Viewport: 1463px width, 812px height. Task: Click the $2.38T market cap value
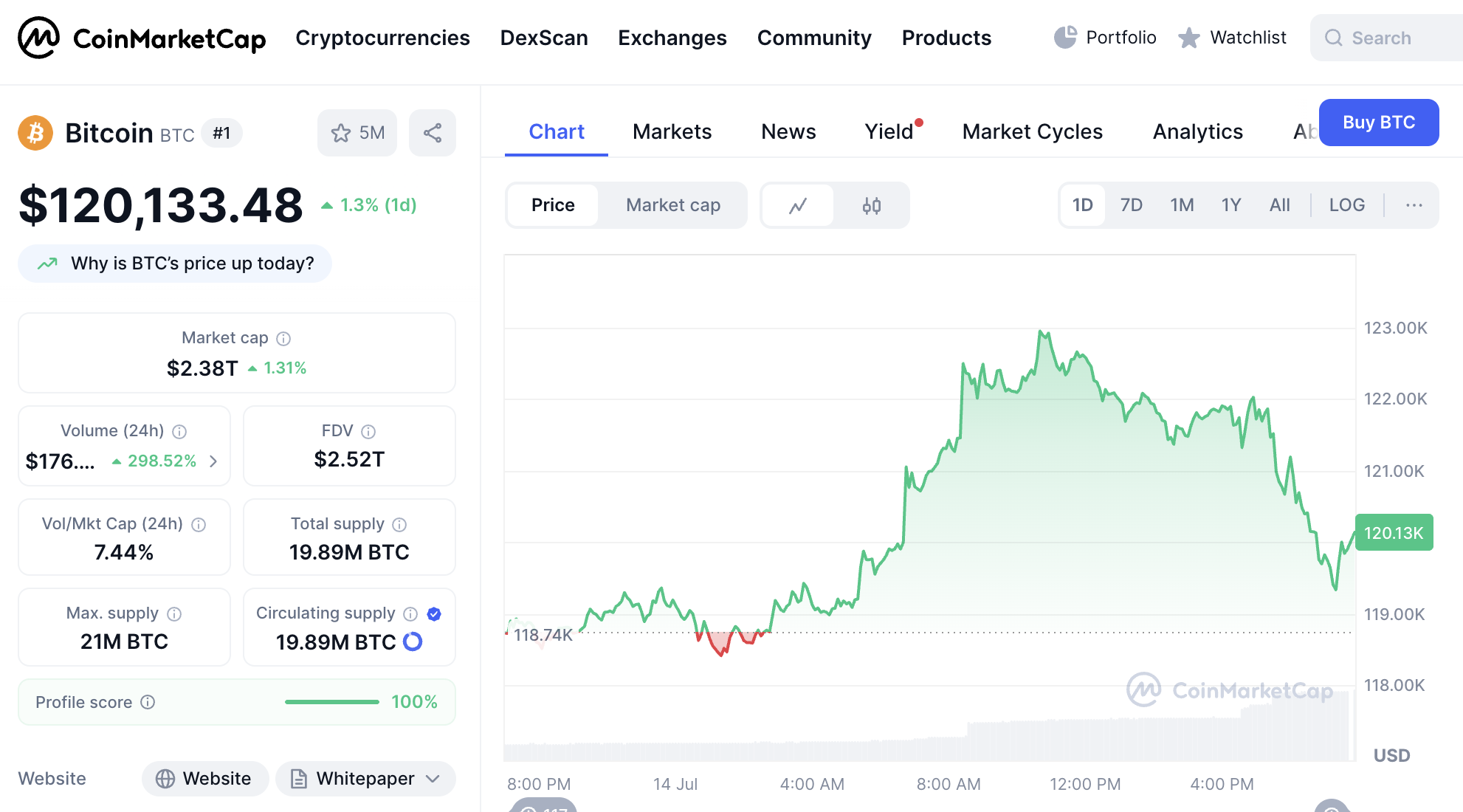(202, 368)
